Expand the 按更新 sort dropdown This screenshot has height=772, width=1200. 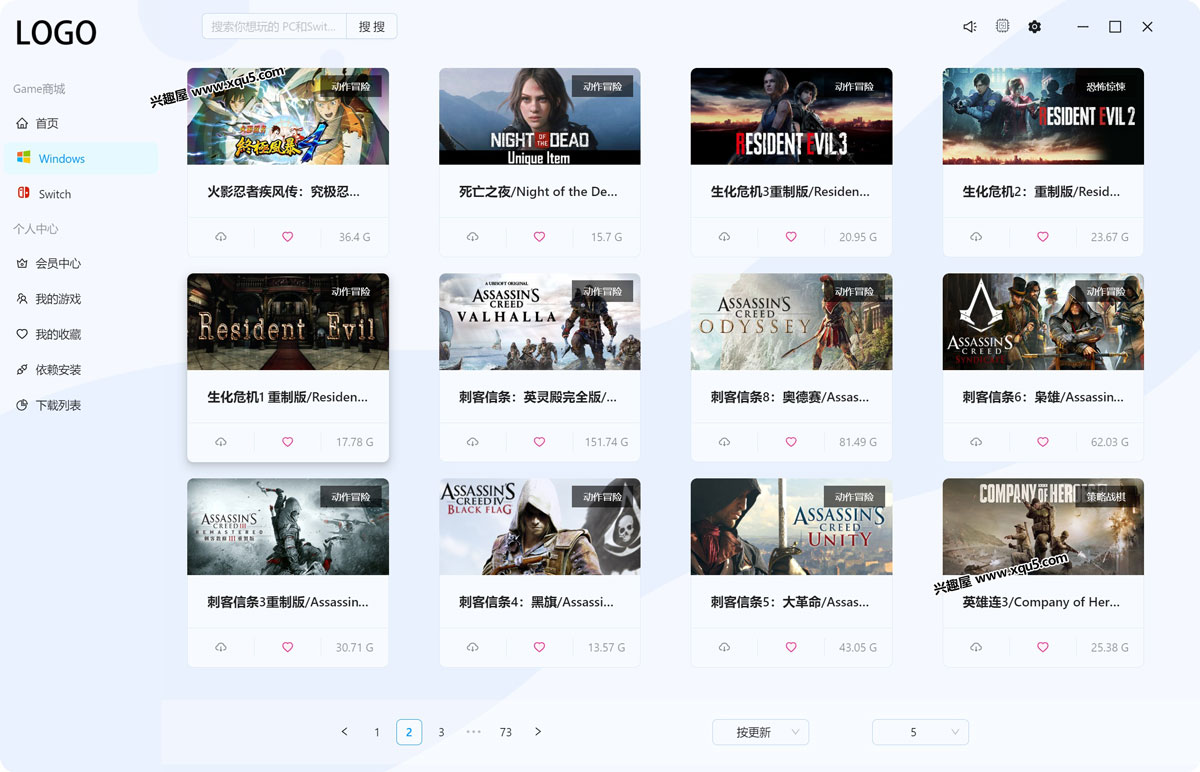(760, 732)
